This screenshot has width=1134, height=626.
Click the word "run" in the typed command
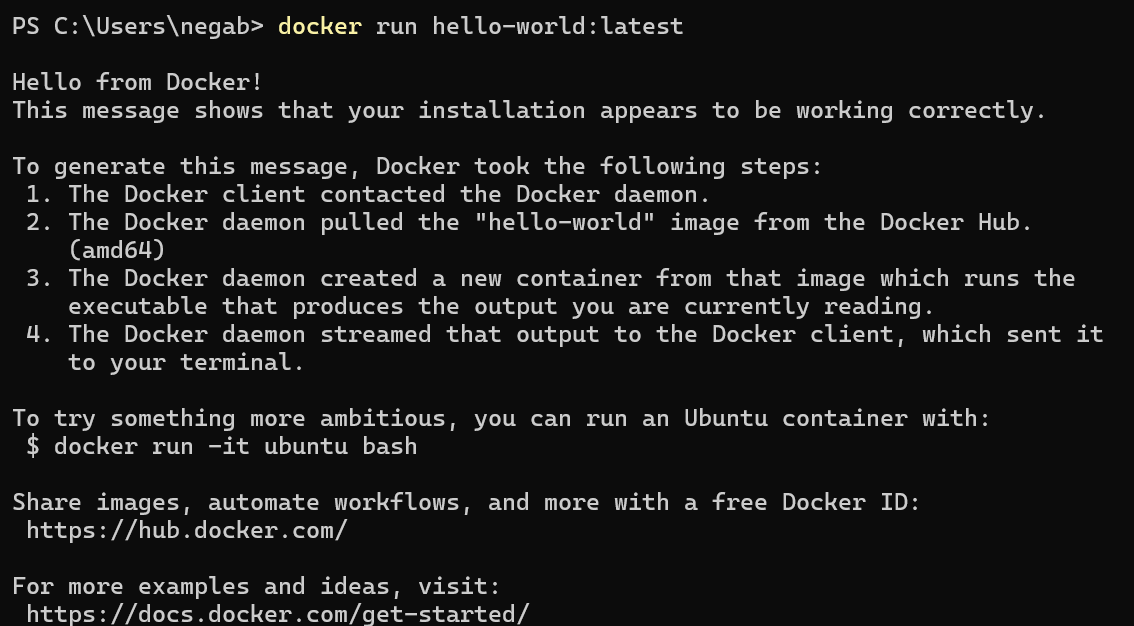click(x=396, y=27)
